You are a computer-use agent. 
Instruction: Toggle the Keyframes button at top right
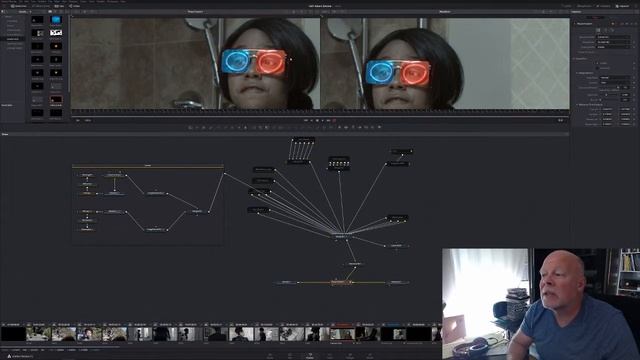(584, 6)
